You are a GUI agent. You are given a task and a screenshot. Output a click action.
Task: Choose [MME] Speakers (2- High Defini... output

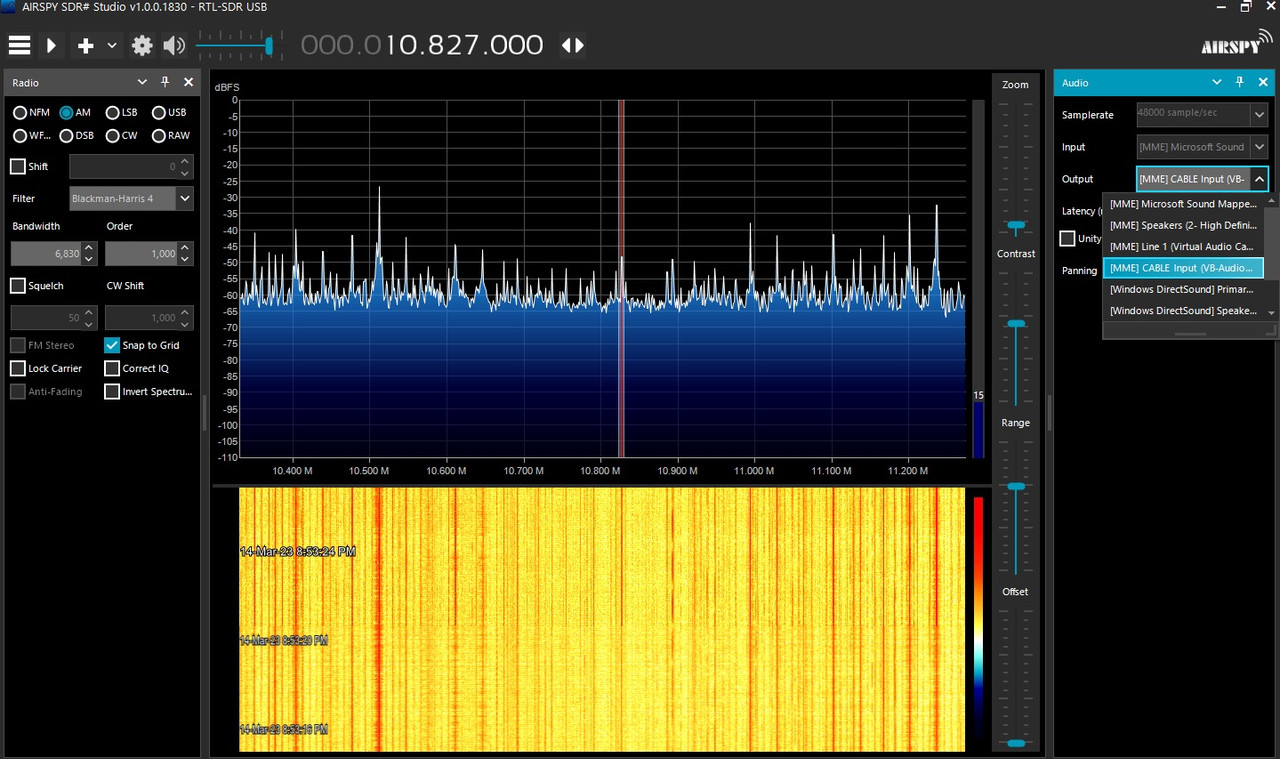click(x=1183, y=225)
